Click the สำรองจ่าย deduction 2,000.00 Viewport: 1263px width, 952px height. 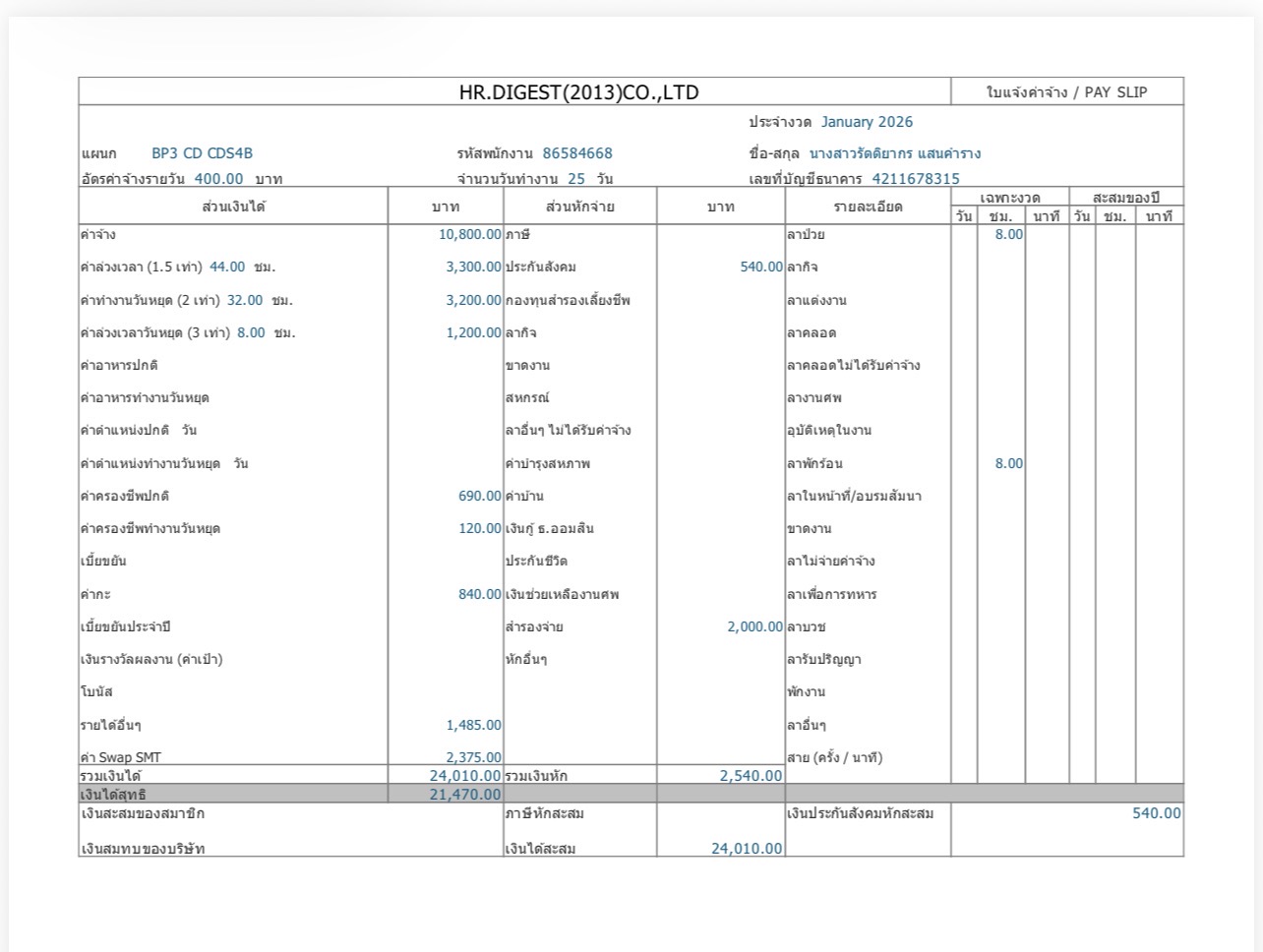click(x=754, y=626)
